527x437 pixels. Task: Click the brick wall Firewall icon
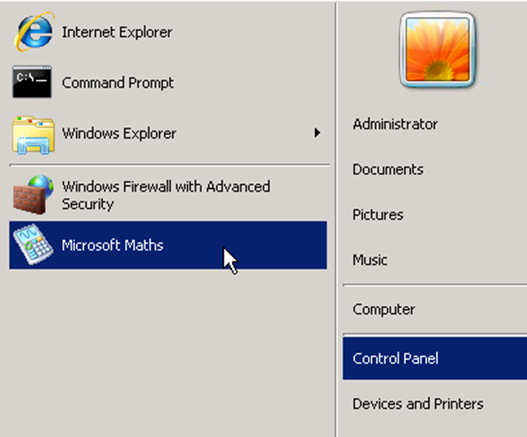33,195
